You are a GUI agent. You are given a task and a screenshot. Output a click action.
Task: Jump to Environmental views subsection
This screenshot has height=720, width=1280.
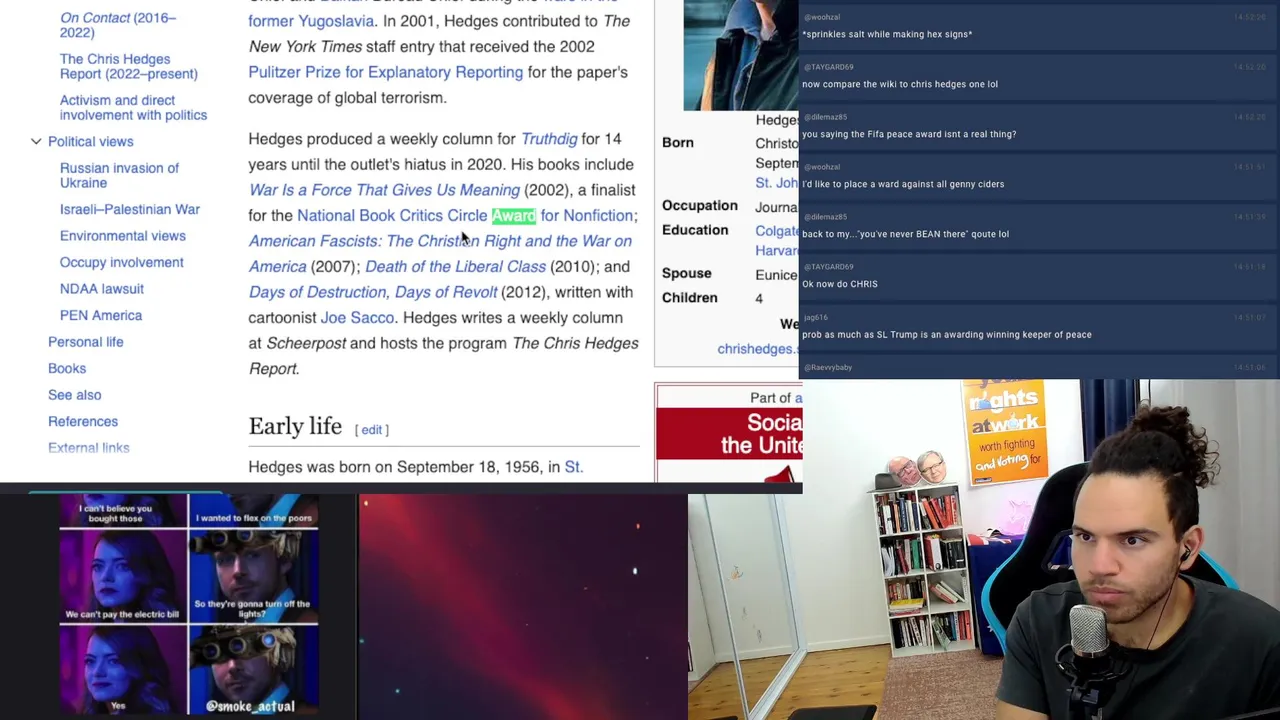122,236
